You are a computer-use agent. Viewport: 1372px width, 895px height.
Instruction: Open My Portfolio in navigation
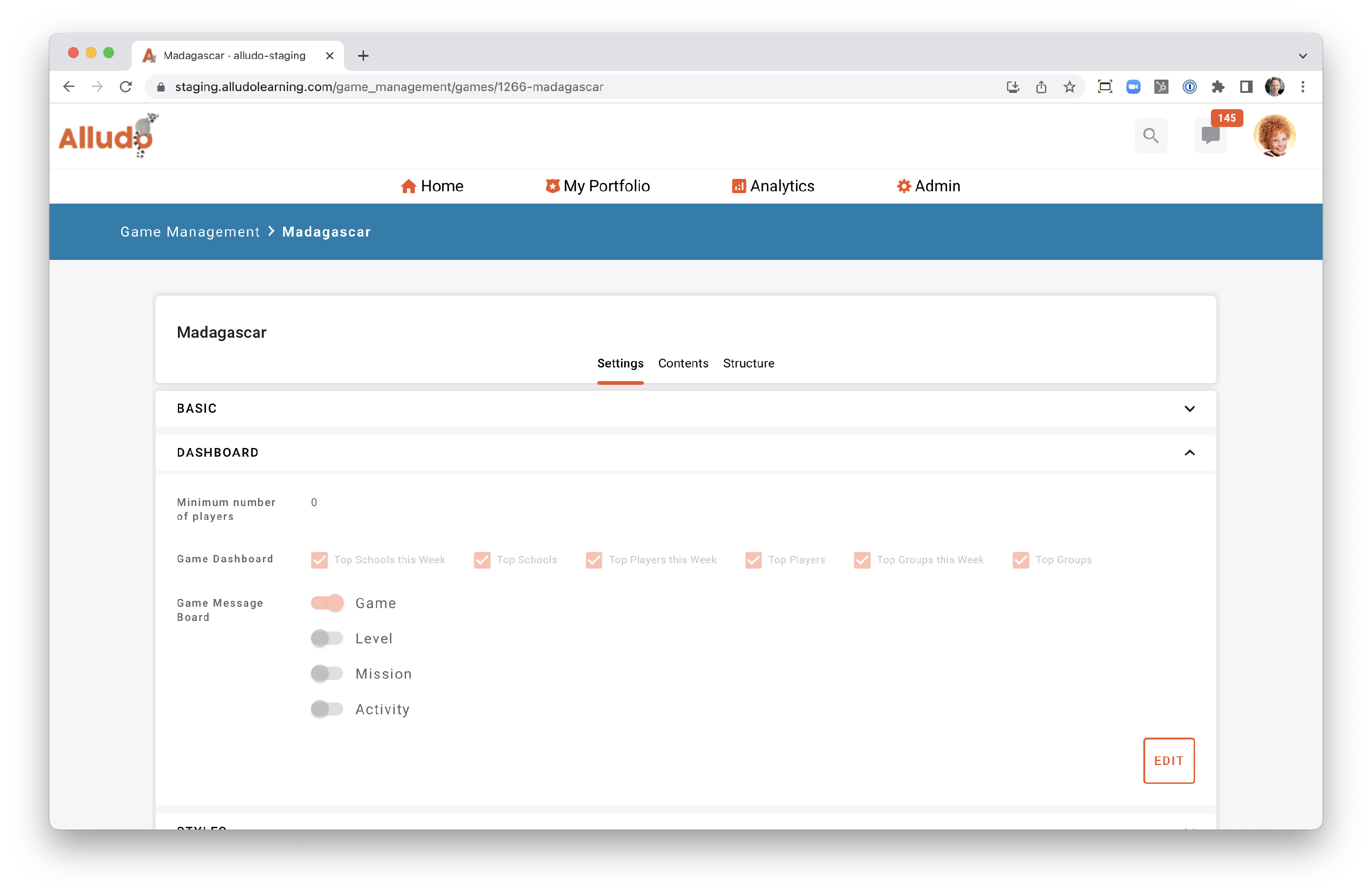coord(597,186)
